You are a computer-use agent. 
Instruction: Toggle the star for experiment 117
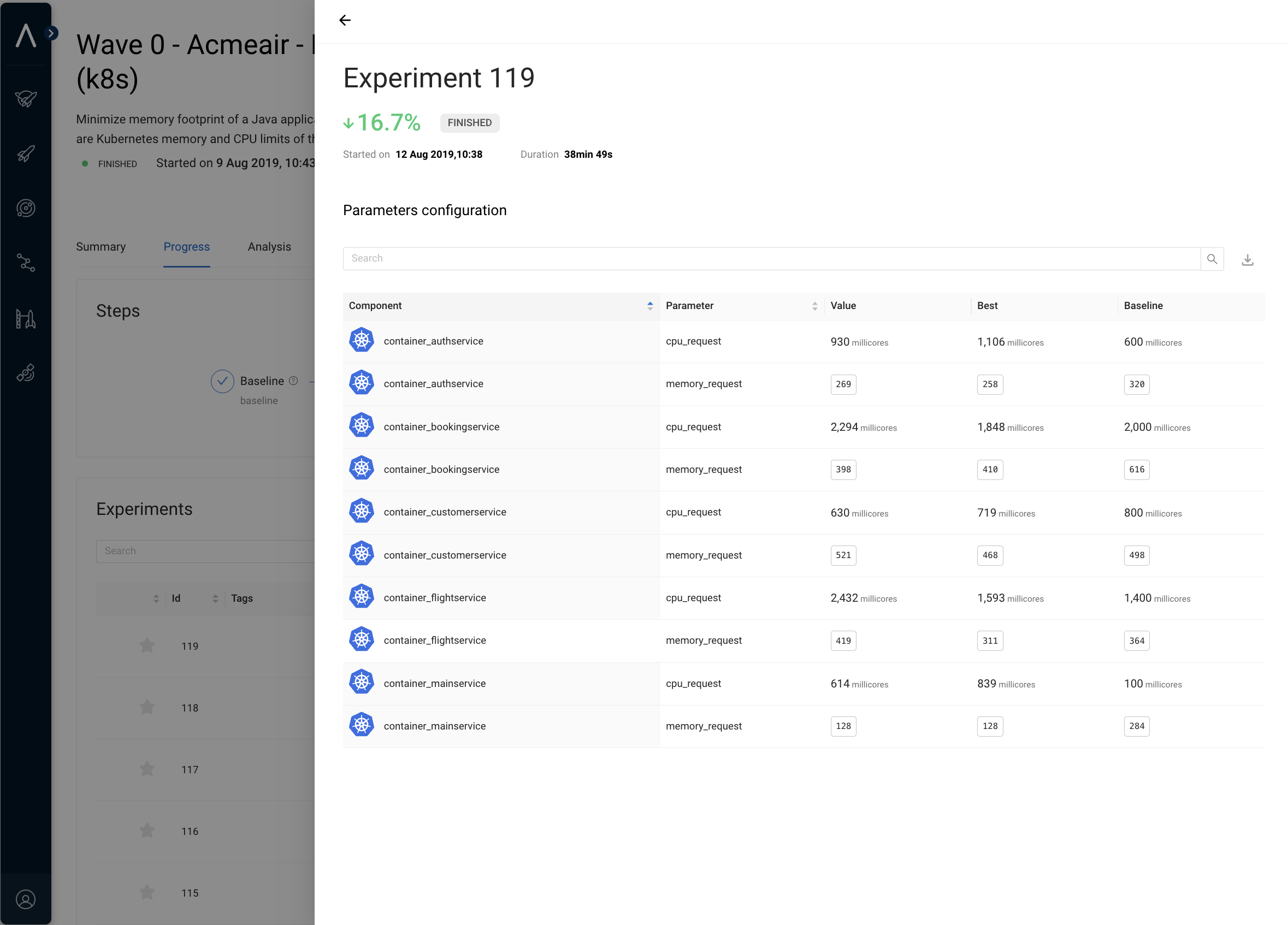tap(147, 769)
